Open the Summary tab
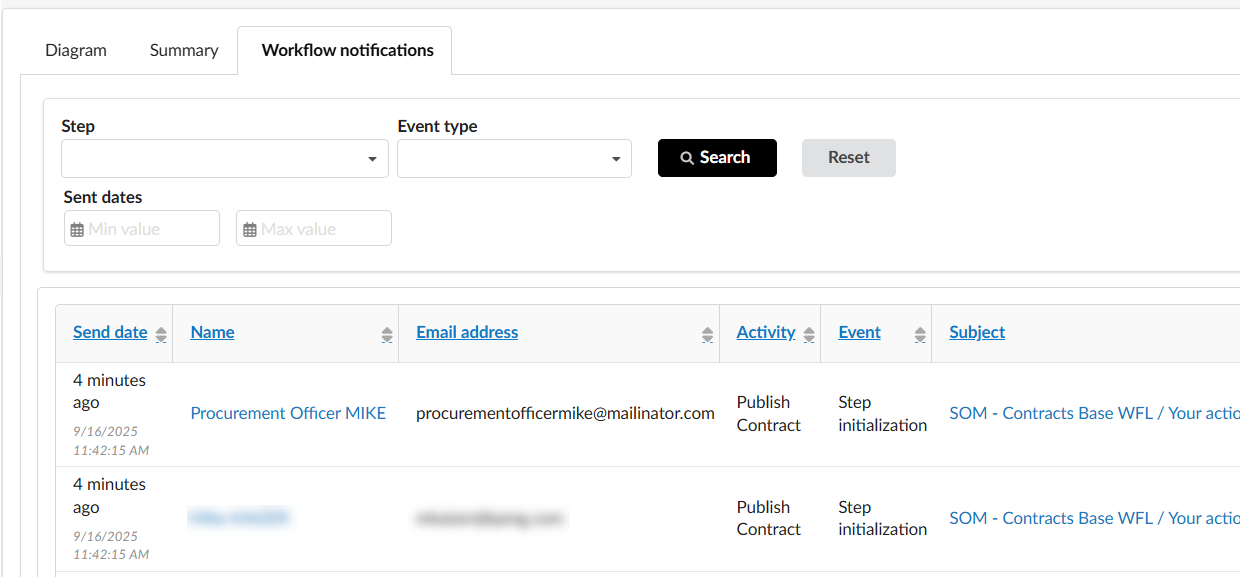1240x577 pixels. coord(184,50)
